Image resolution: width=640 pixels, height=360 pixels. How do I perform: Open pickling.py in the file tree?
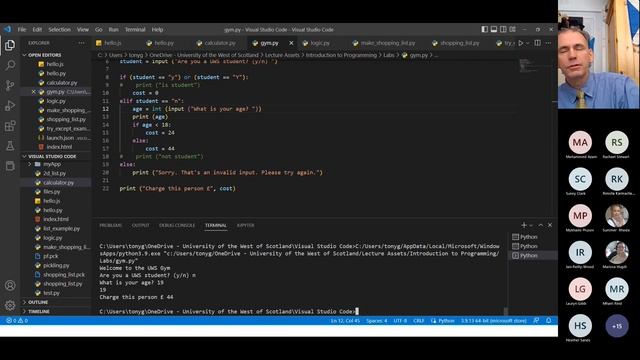[56, 265]
